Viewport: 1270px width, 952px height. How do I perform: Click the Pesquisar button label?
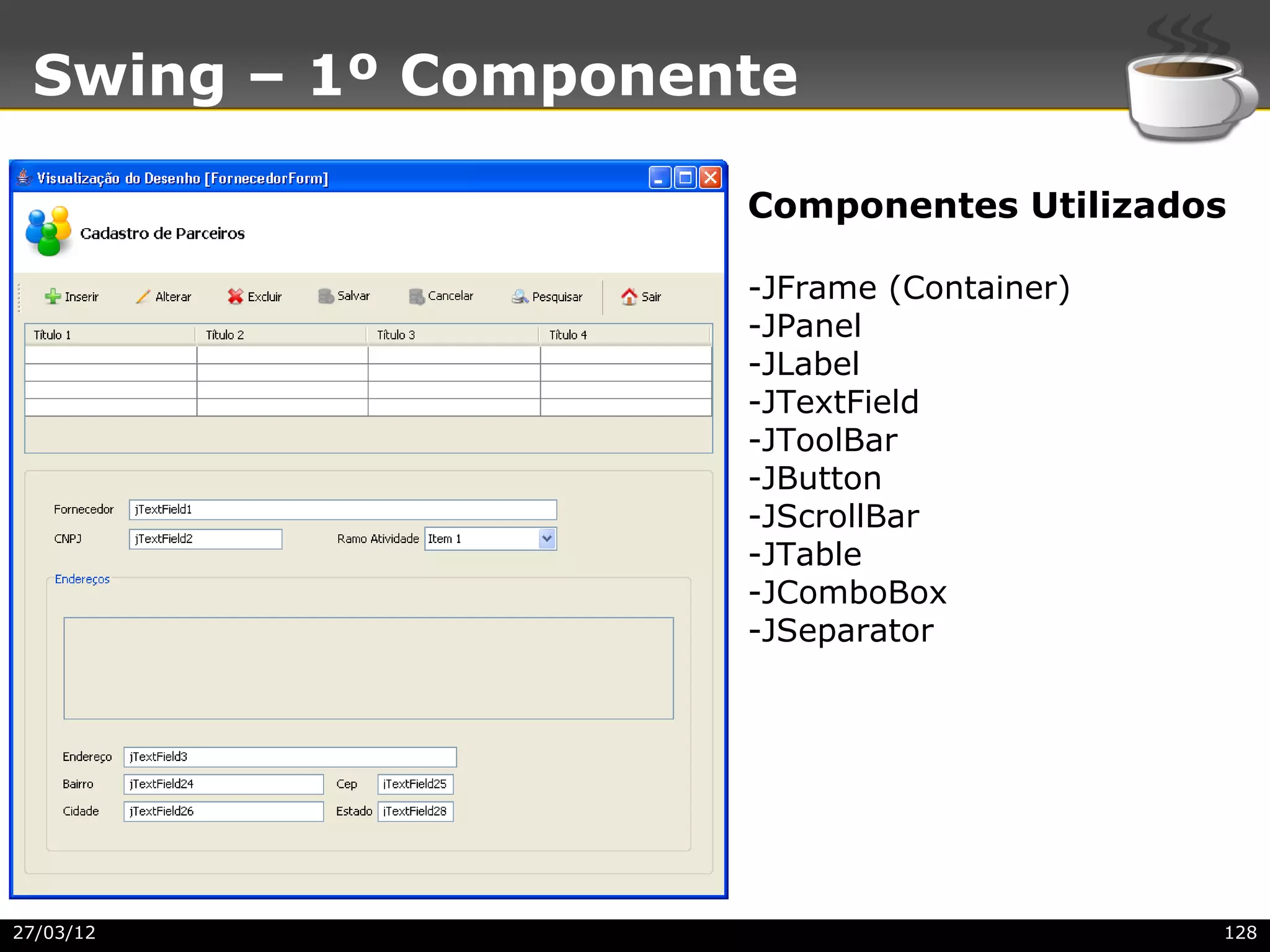pos(557,297)
